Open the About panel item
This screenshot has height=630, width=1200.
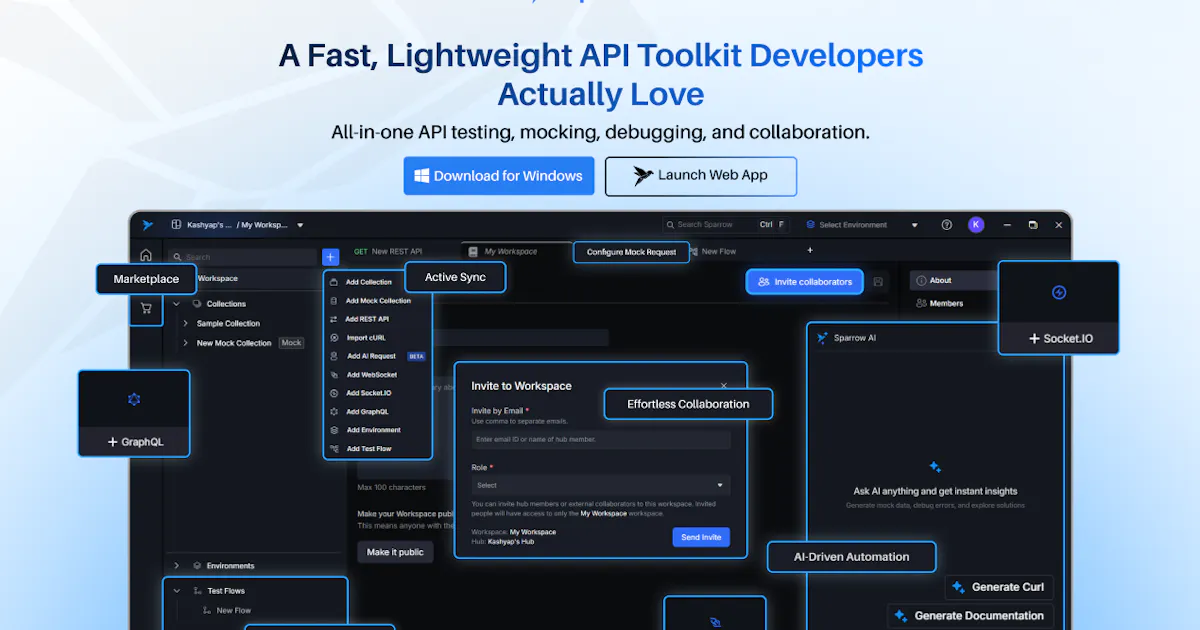pos(952,281)
